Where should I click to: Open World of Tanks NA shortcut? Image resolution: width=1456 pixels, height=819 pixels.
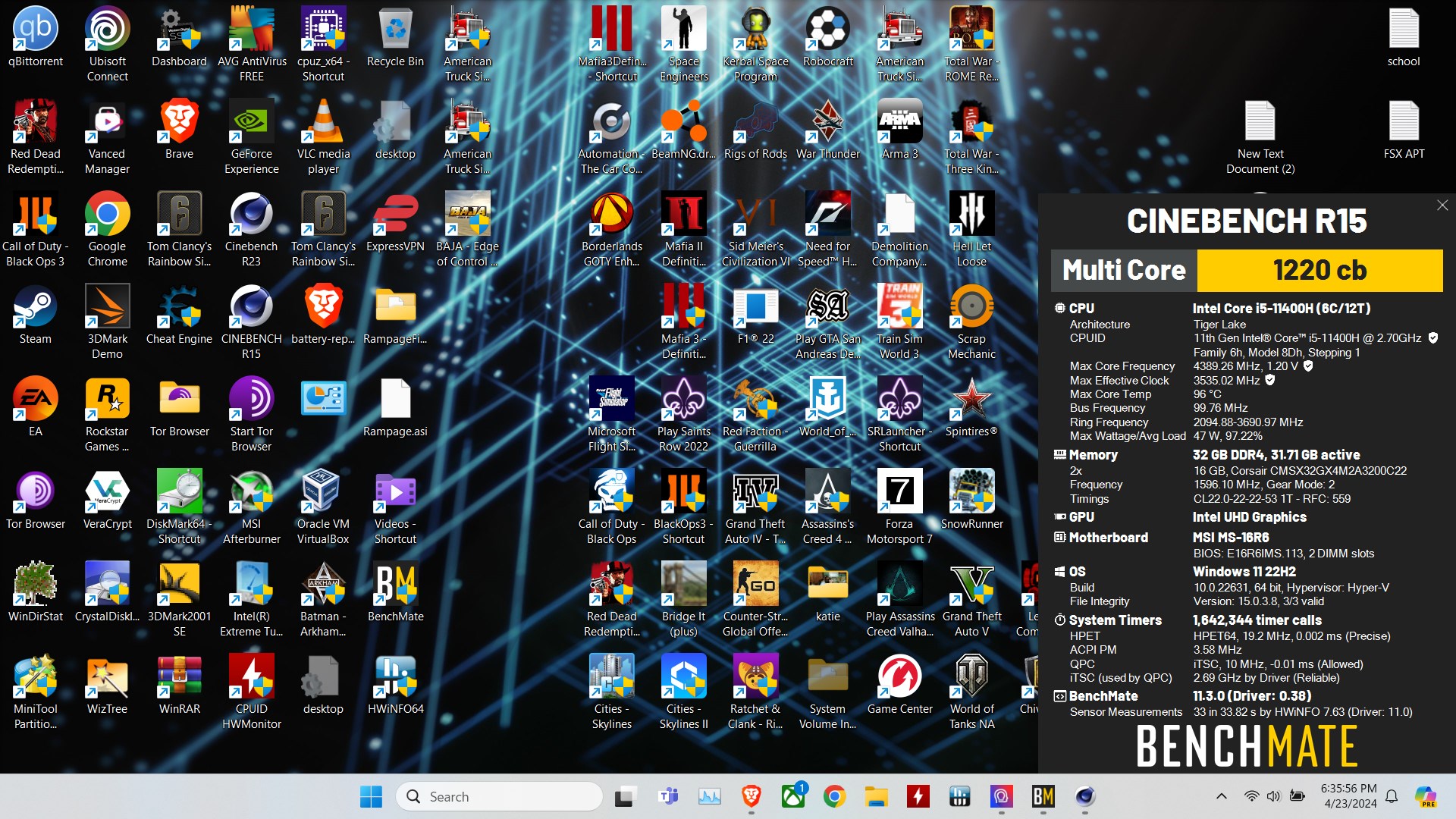(971, 693)
